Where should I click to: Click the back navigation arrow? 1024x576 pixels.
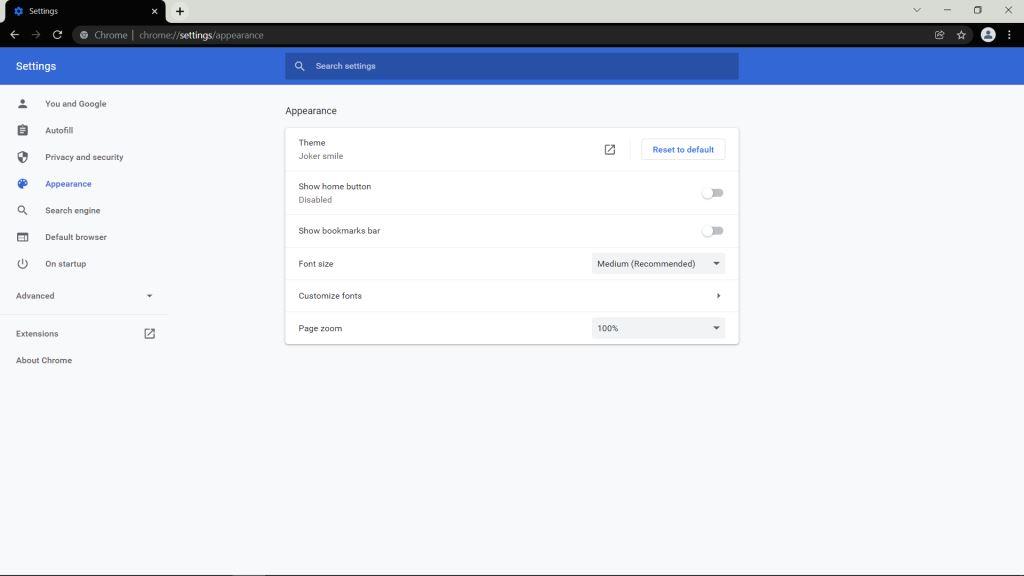(14, 35)
